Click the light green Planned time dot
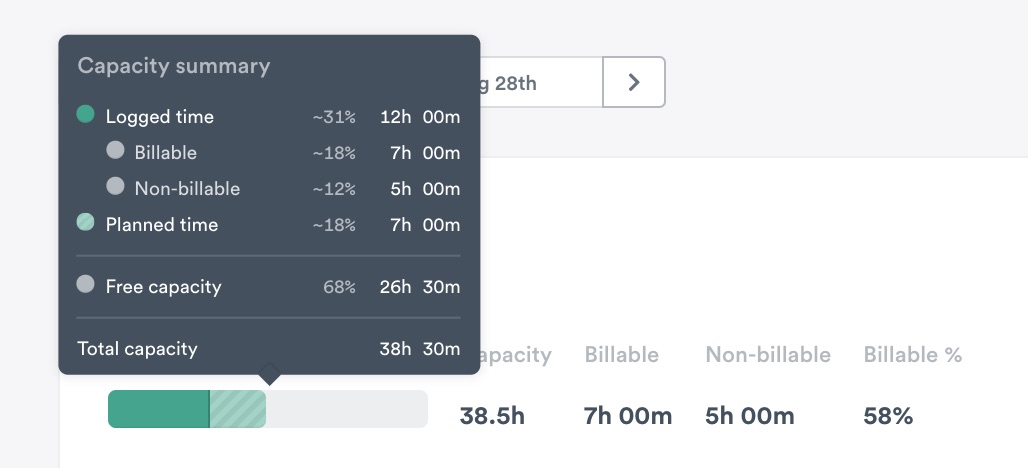 (86, 223)
